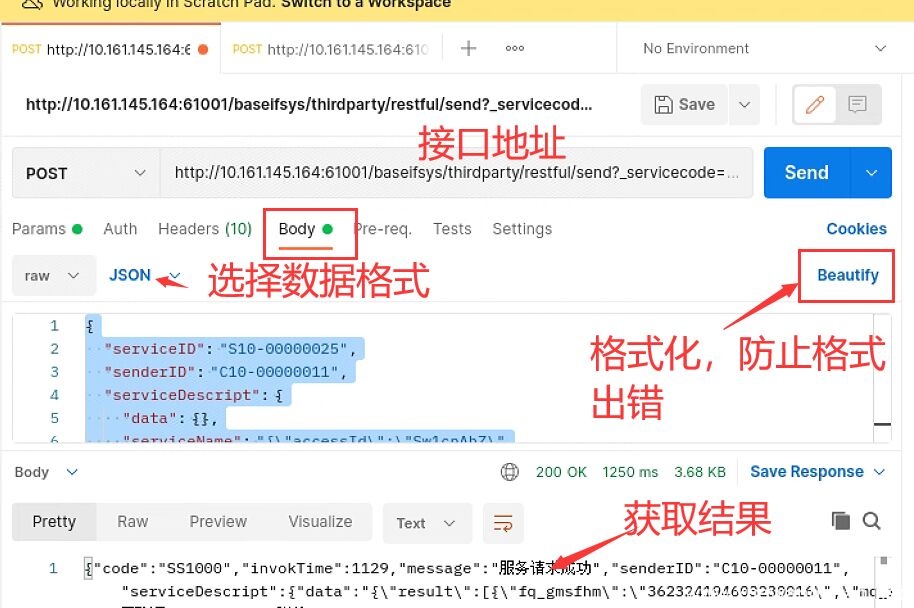Viewport: 914px width, 608px height.
Task: Expand the No Environment dropdown
Action: pos(764,48)
